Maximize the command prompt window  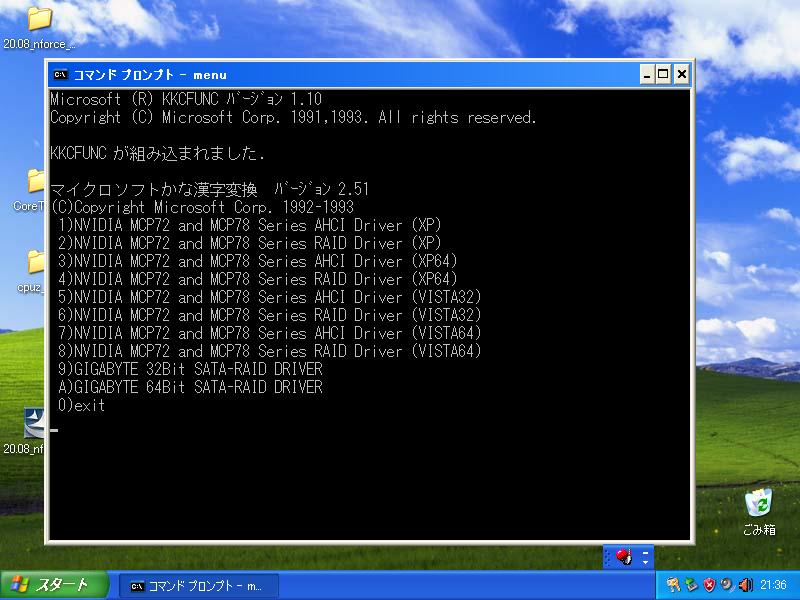click(x=663, y=74)
